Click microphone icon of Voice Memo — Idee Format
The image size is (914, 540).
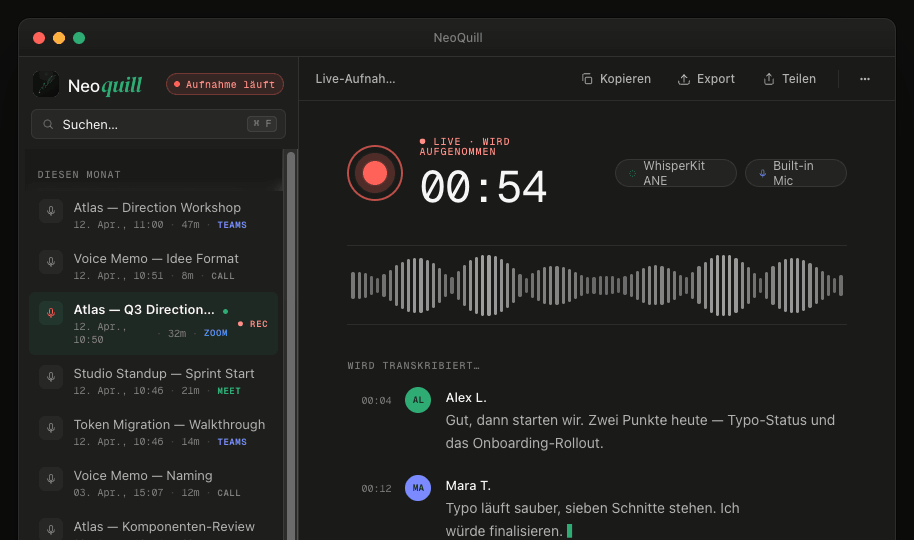51,262
